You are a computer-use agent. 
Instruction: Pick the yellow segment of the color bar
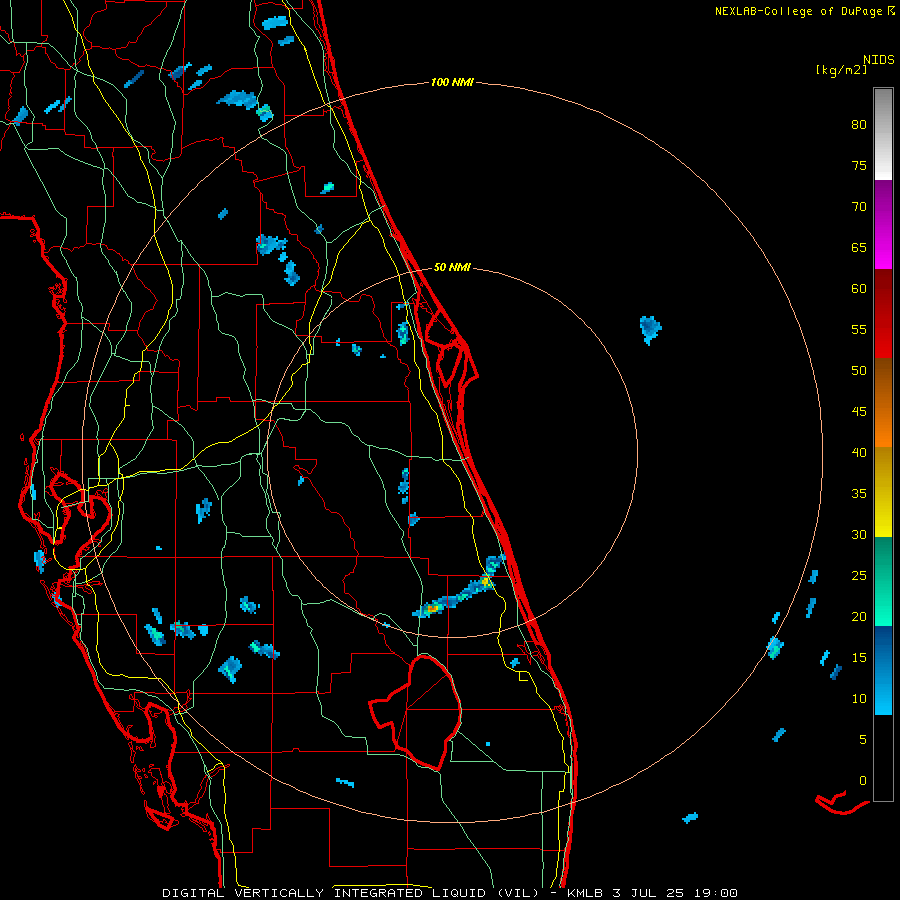click(883, 492)
